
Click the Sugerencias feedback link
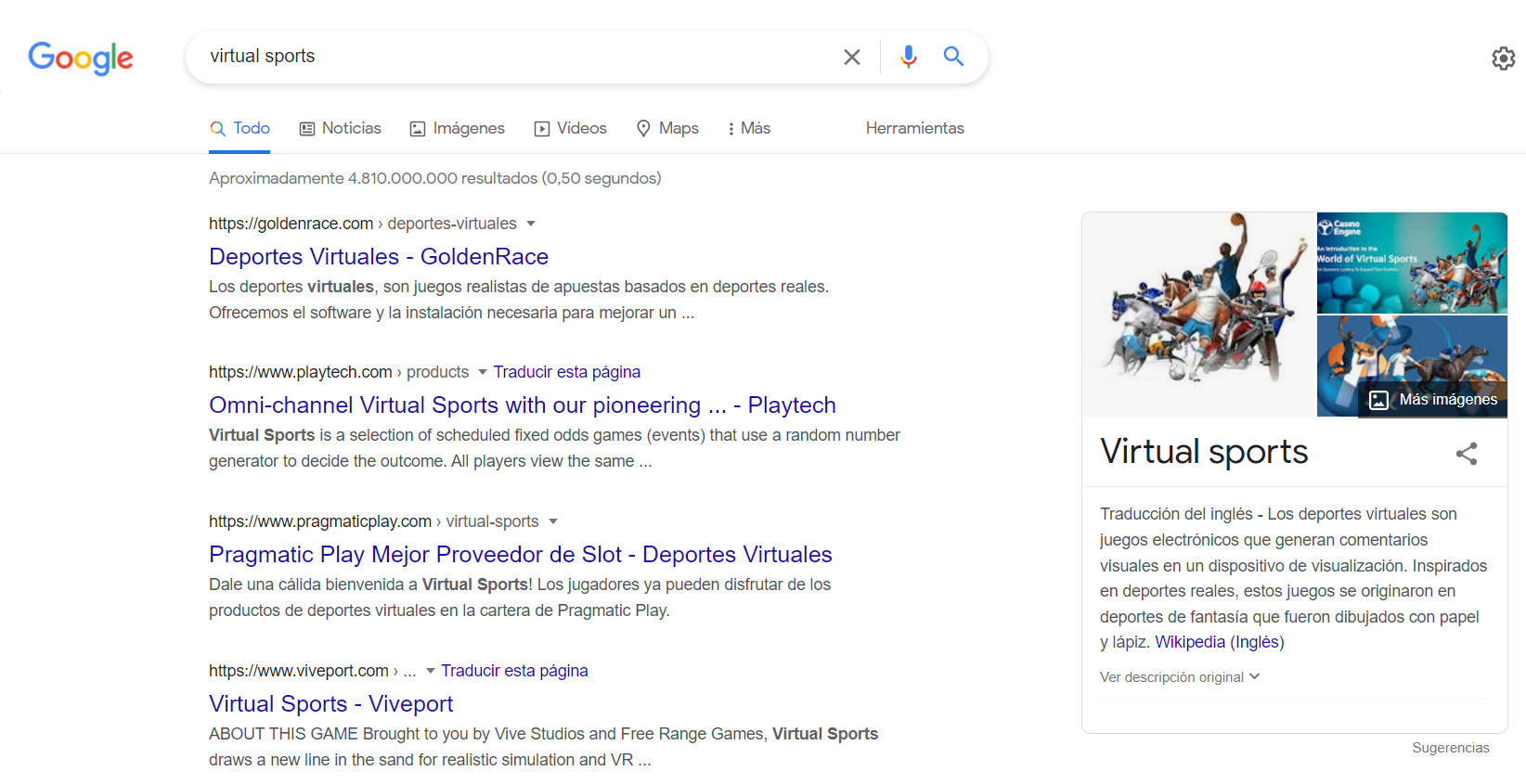point(1451,748)
